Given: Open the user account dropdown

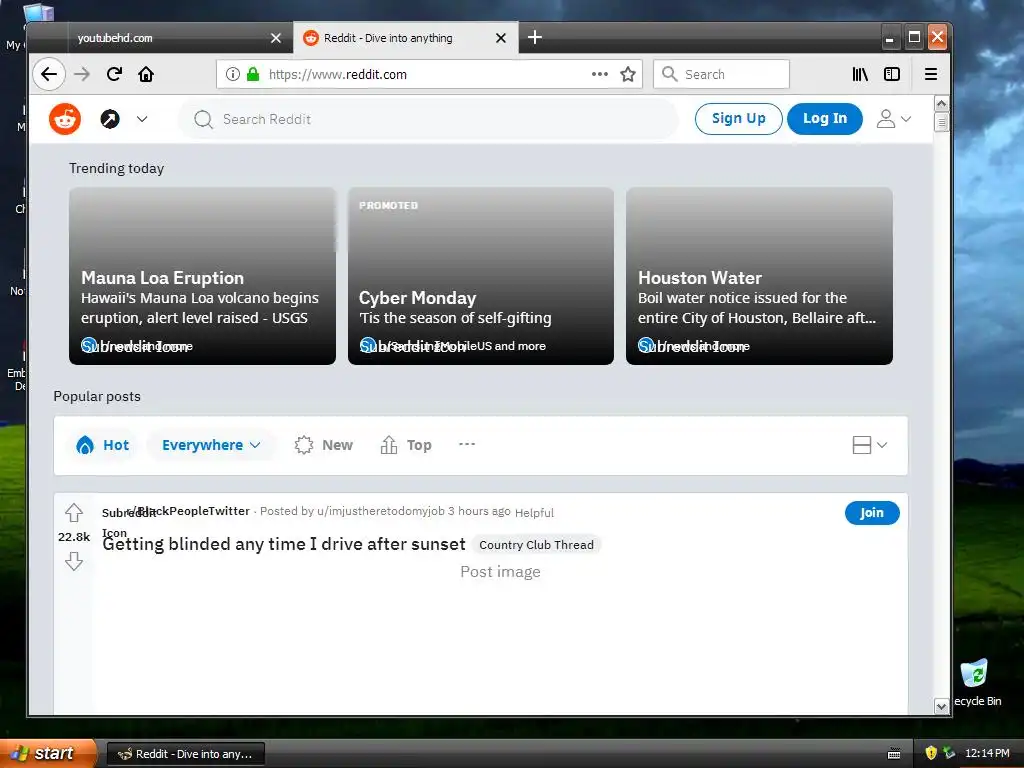Looking at the screenshot, I should click(893, 119).
